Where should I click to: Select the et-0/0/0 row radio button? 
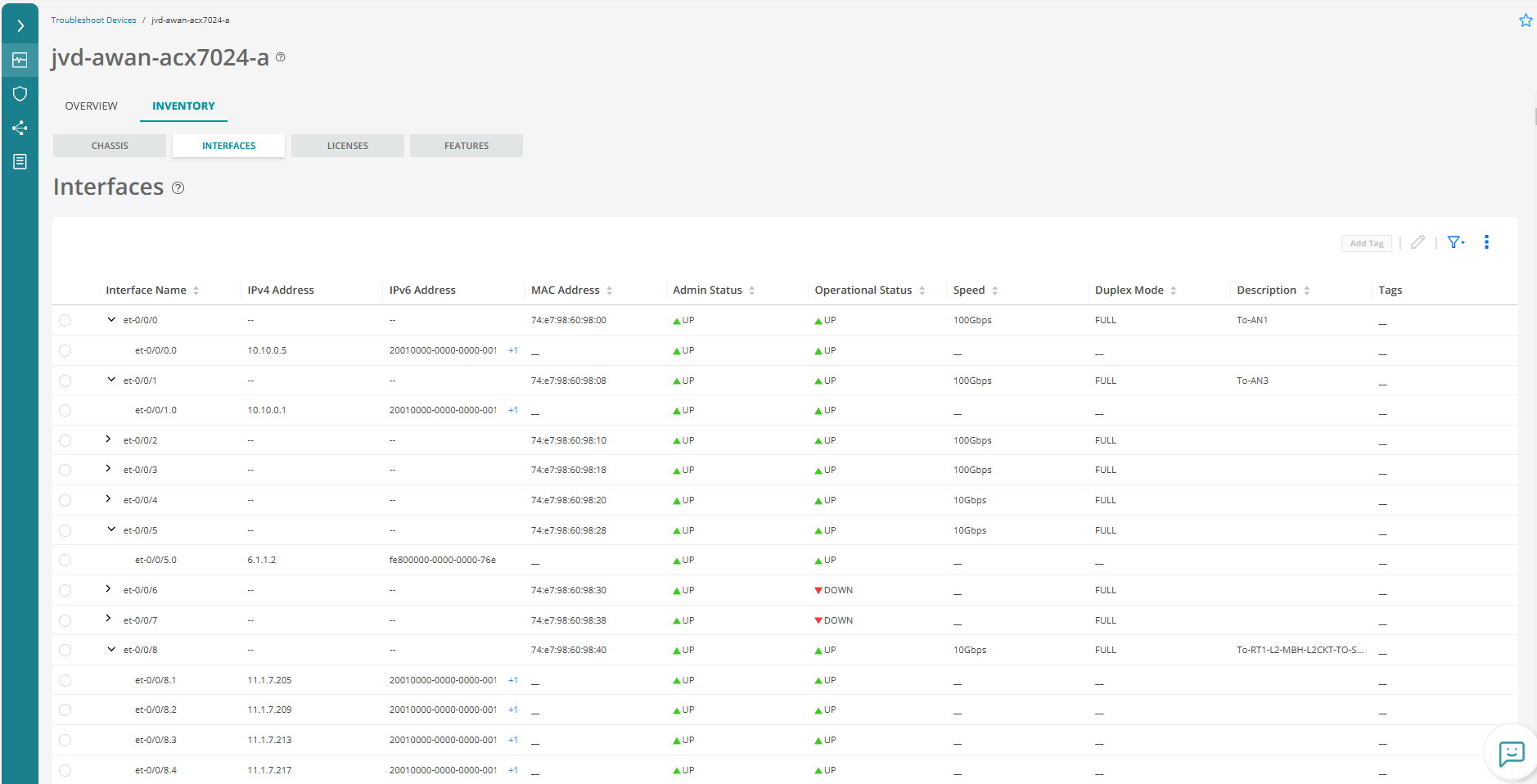65,321
